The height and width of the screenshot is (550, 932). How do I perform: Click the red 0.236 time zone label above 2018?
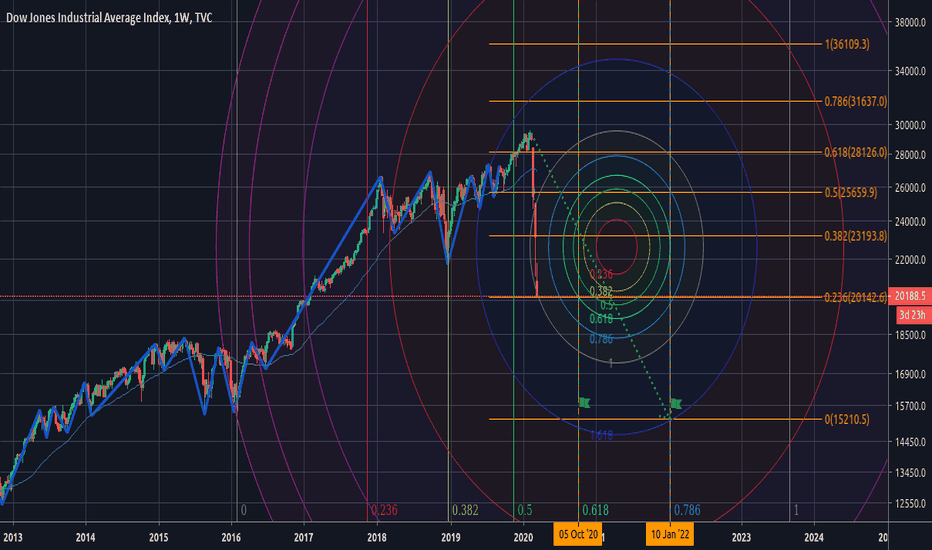tap(384, 510)
